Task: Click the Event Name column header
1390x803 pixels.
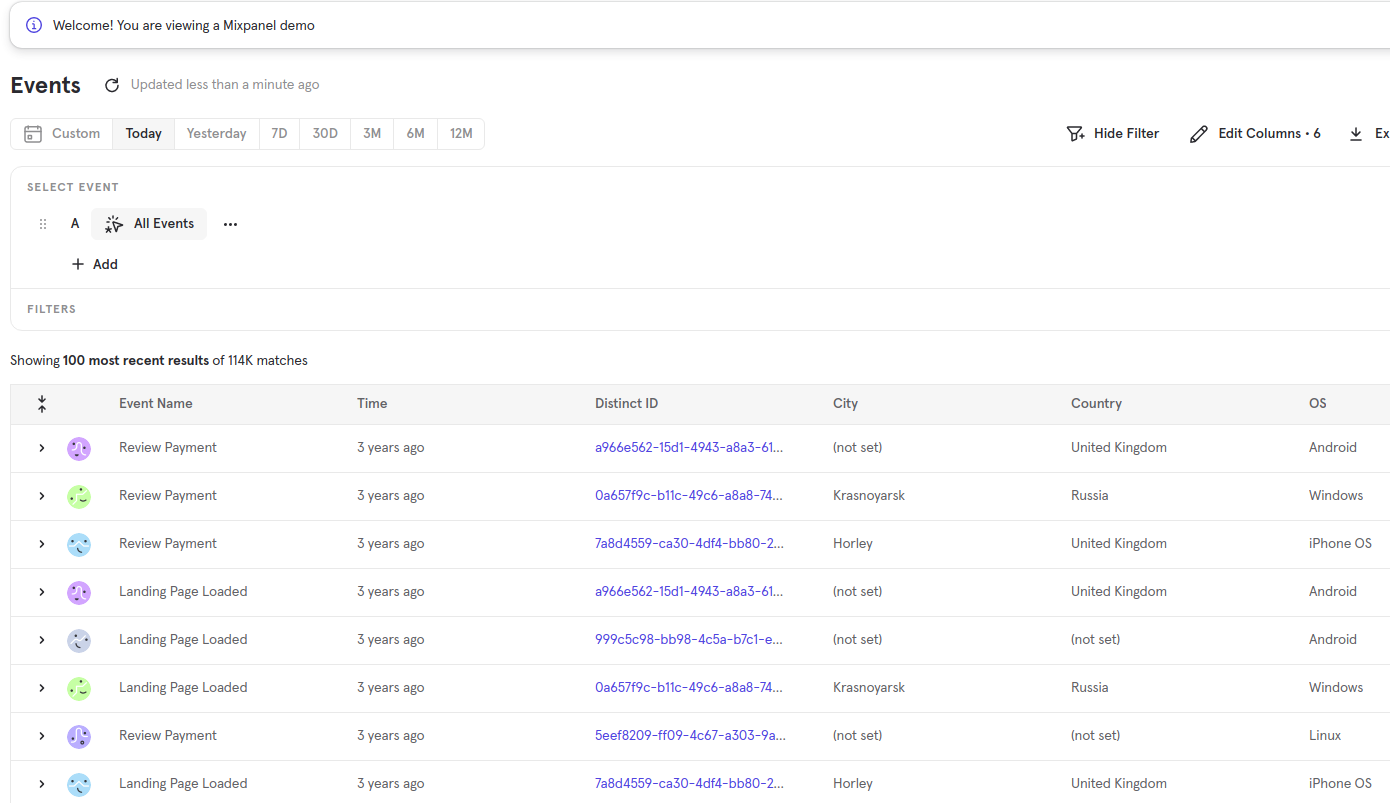Action: (x=156, y=404)
